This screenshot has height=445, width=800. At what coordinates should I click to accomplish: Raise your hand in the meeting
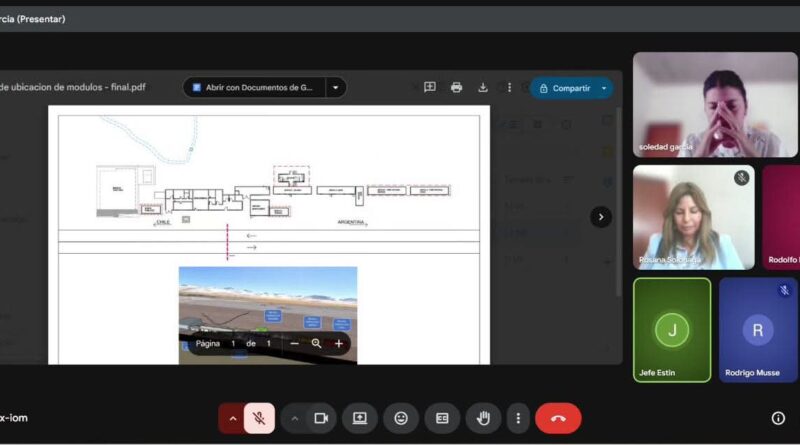pyautogui.click(x=483, y=418)
